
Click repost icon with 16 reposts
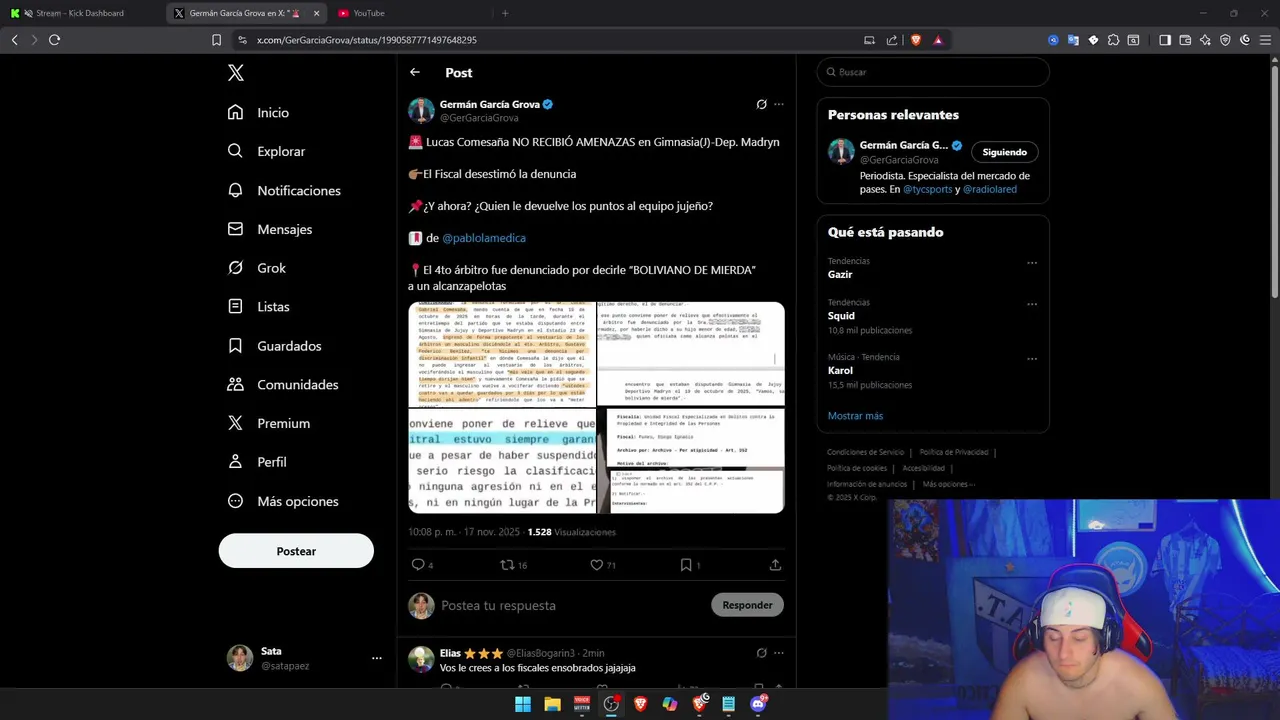tap(513, 565)
